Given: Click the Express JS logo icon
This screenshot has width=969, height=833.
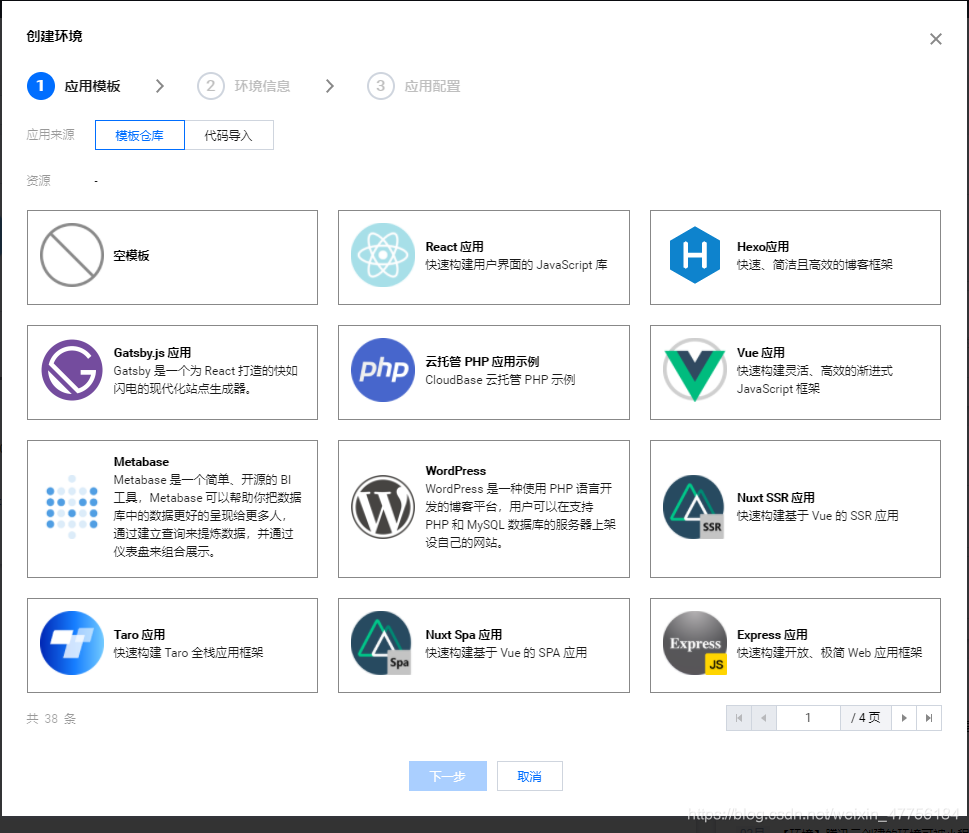Looking at the screenshot, I should click(695, 643).
